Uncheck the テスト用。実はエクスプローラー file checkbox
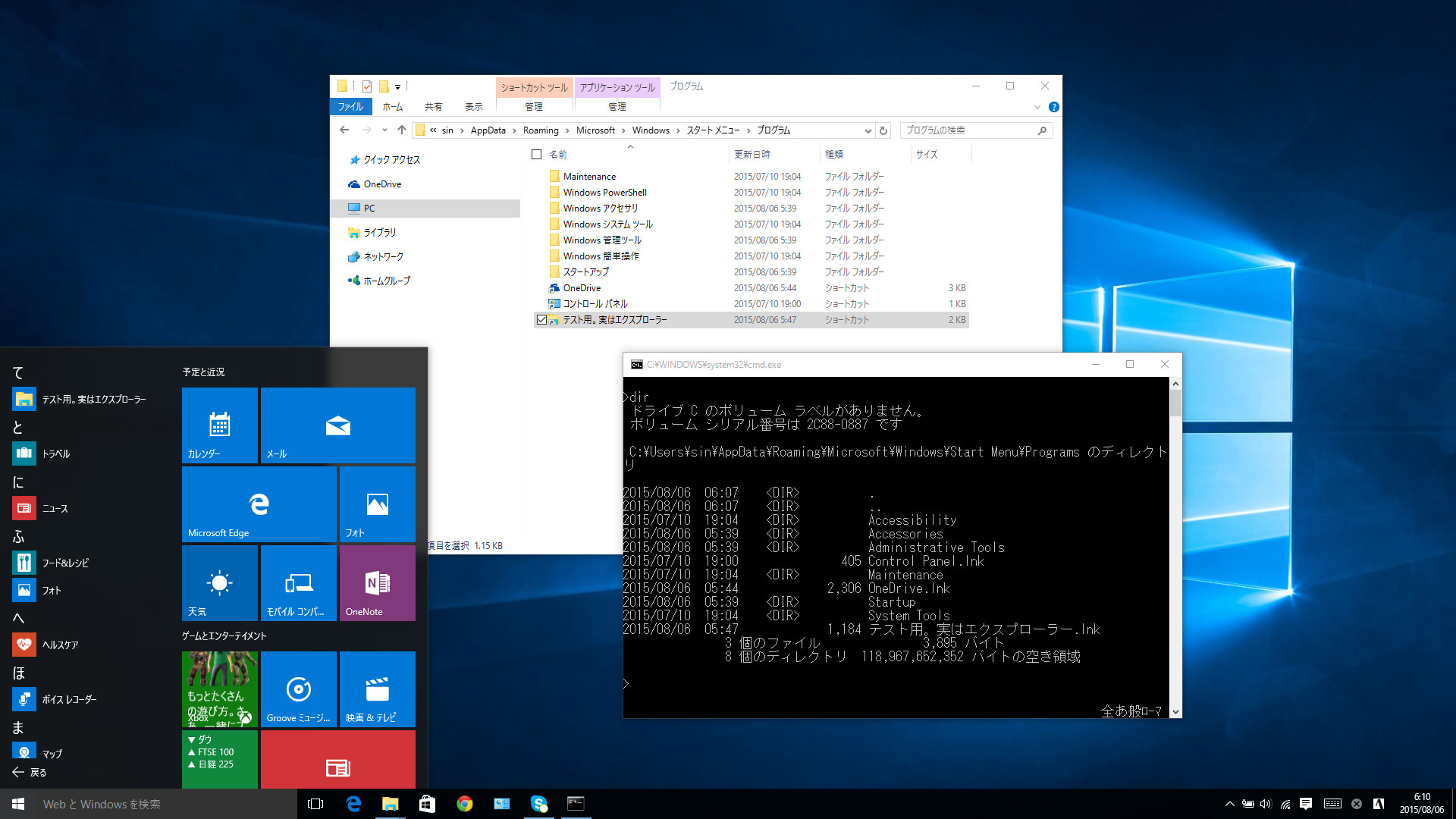 coord(541,320)
